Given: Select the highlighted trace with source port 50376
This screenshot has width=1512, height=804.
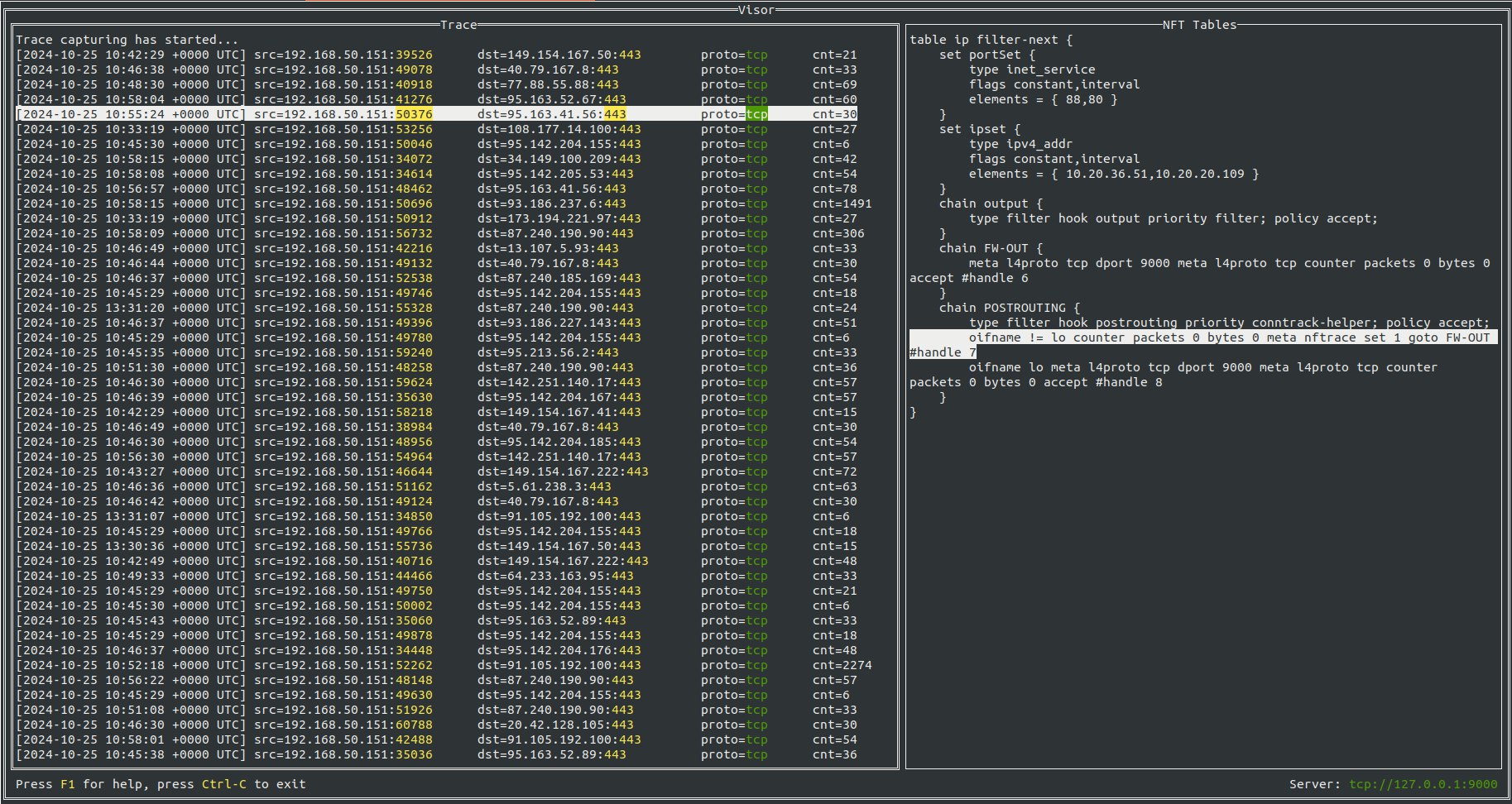Looking at the screenshot, I should 437,114.
